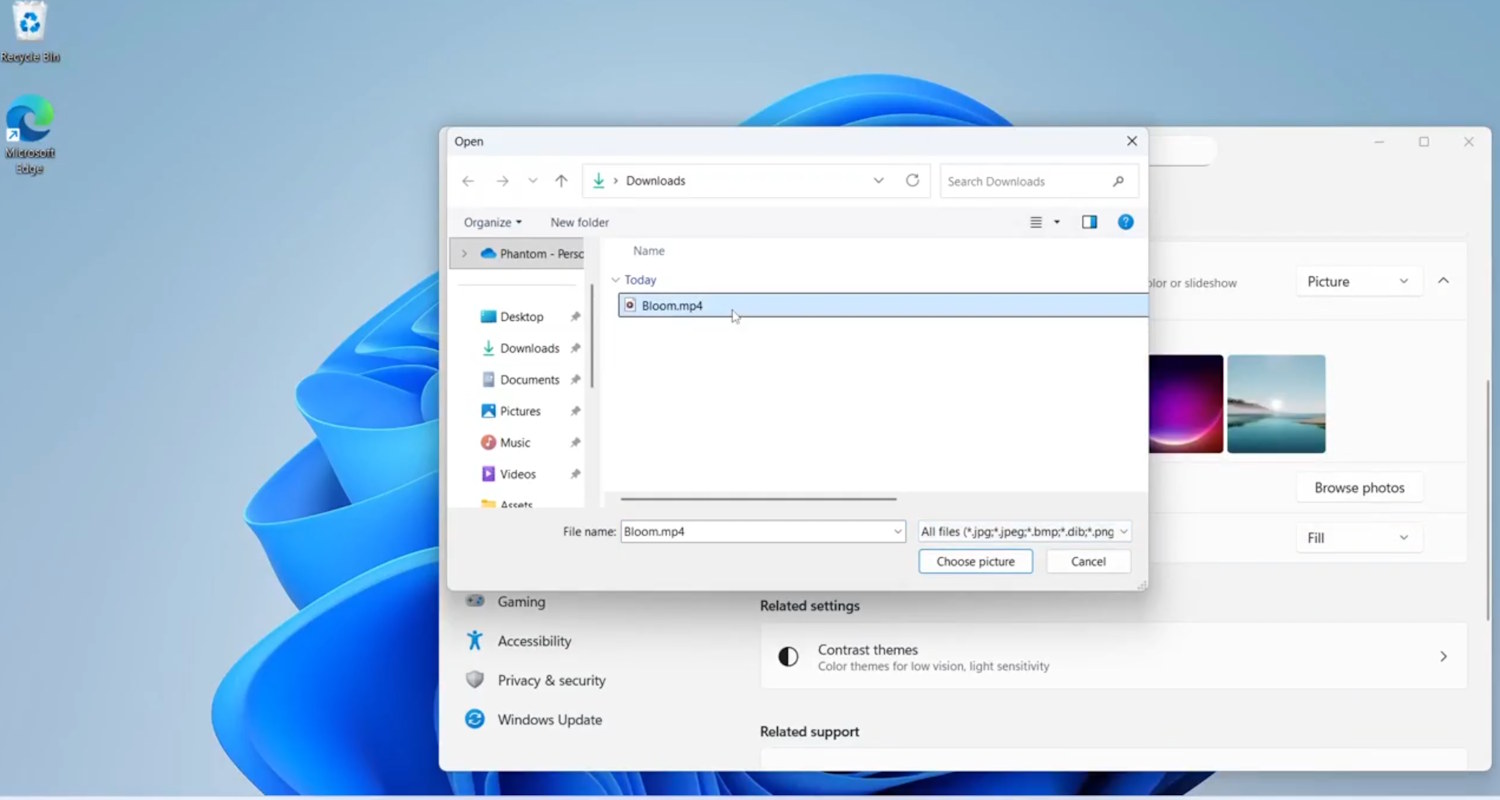
Task: Refresh the Downloads folder listing
Action: [x=912, y=181]
